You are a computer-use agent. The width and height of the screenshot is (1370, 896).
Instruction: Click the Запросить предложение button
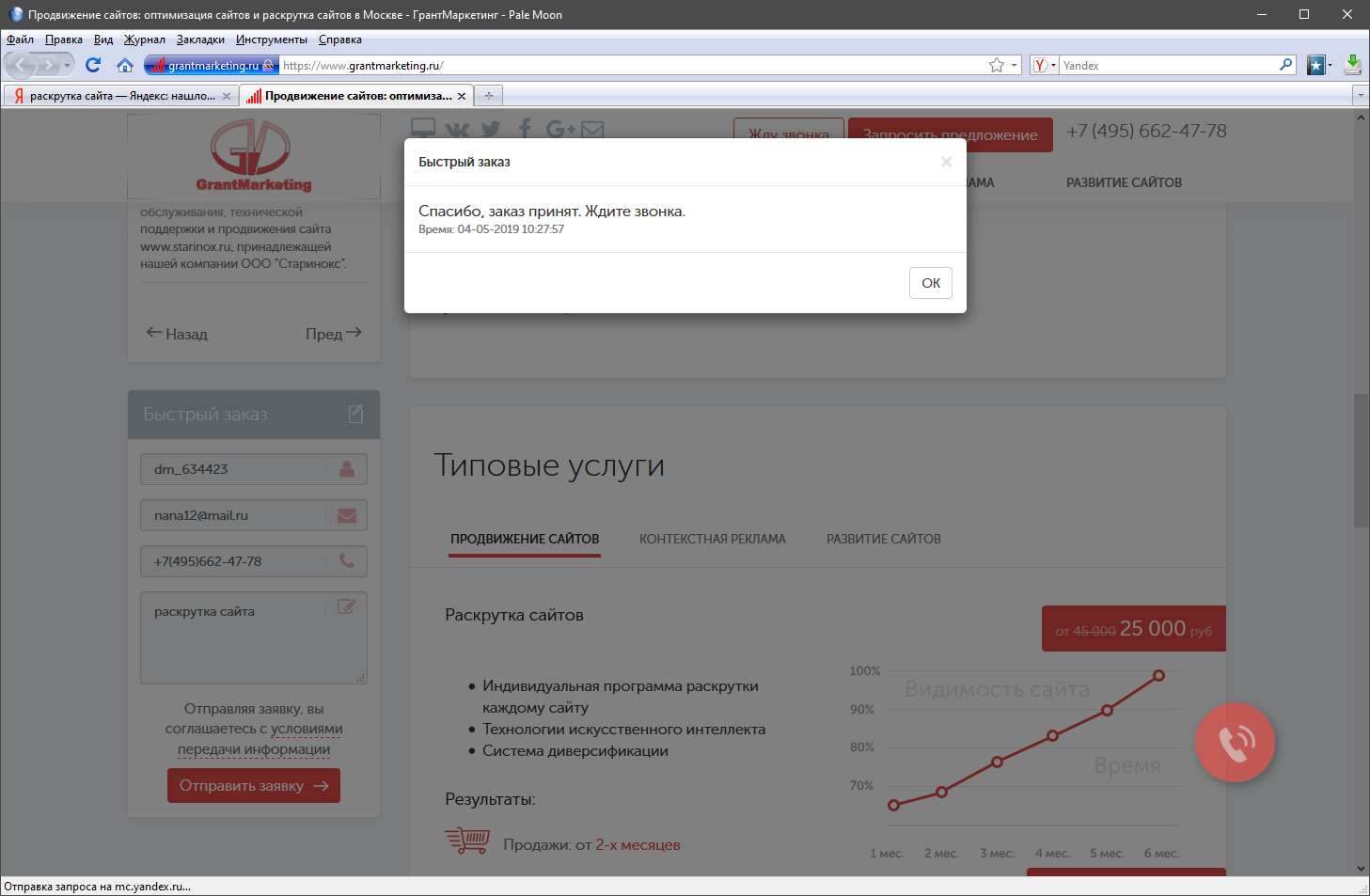click(x=951, y=134)
